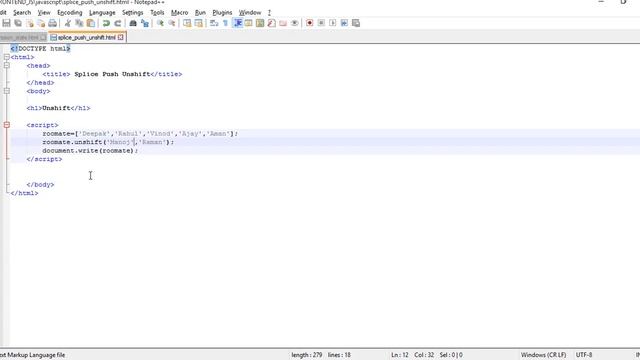Click the Playback macro icon
This screenshot has width=640, height=360.
[x=333, y=23]
